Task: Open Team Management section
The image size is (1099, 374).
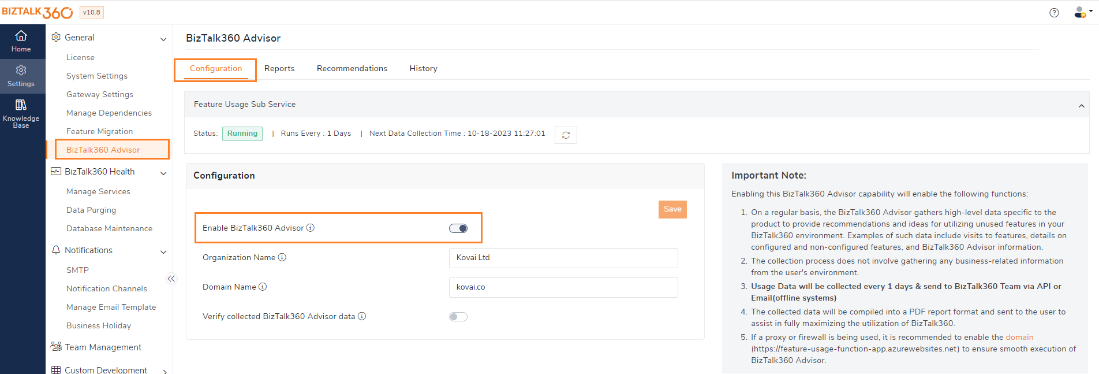Action: tap(103, 347)
